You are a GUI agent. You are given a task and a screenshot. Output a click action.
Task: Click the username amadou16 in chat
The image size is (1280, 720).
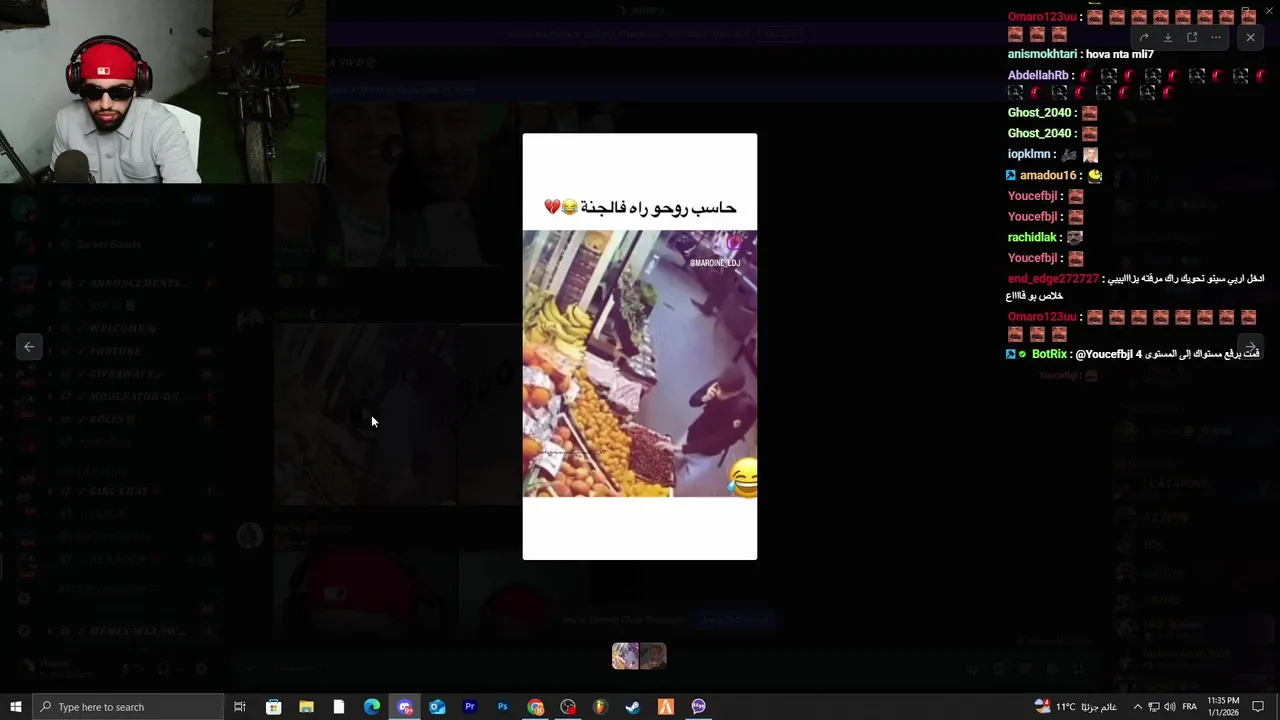1047,175
